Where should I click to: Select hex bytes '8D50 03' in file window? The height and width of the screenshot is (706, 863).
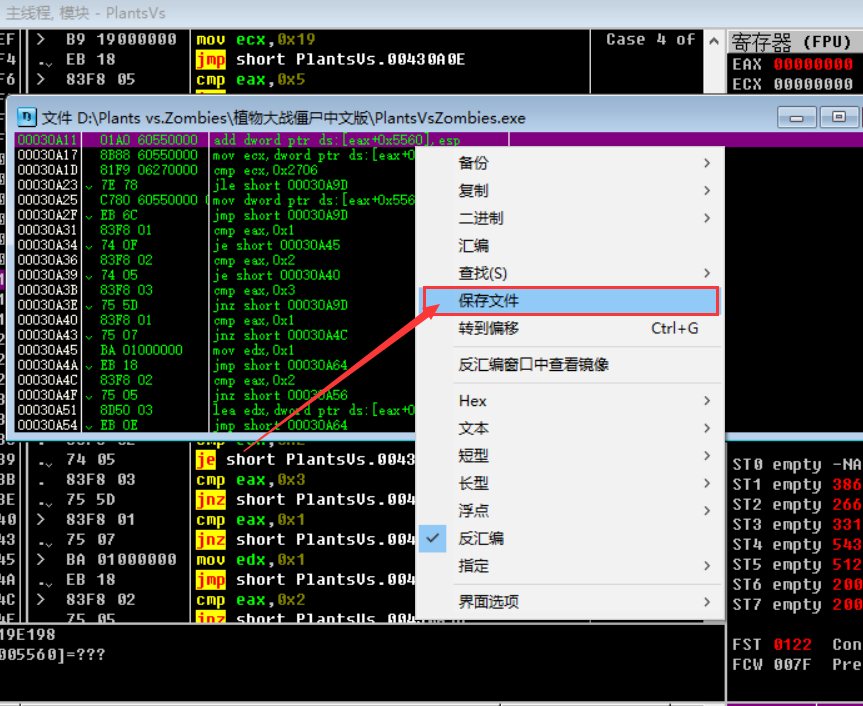coord(126,410)
